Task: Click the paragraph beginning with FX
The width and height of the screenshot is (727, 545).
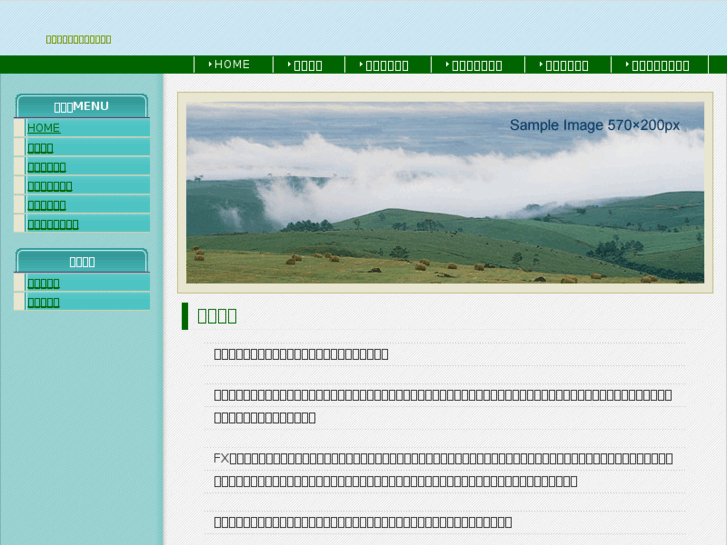Action: pos(443,470)
